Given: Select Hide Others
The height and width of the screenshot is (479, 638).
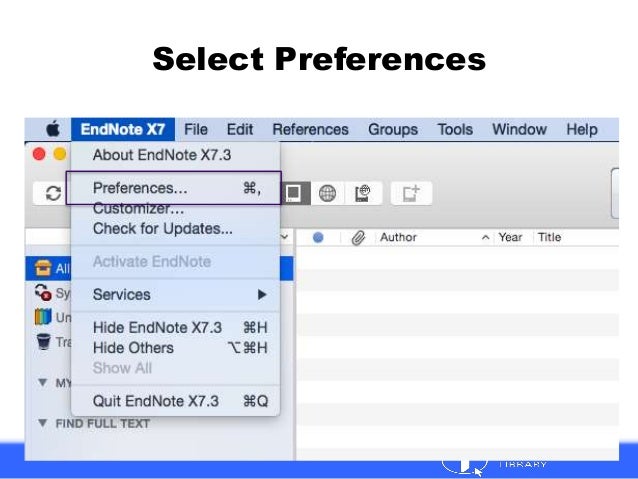Looking at the screenshot, I should coord(175,348).
